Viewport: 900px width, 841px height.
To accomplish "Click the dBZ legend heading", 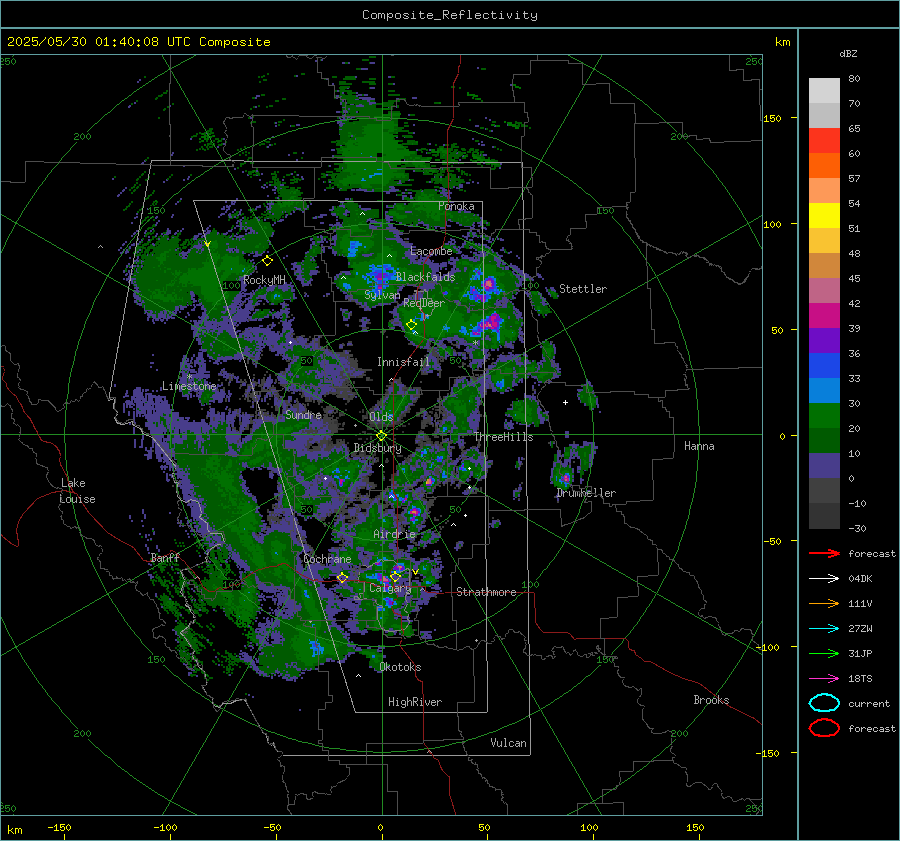I will pyautogui.click(x=848, y=54).
